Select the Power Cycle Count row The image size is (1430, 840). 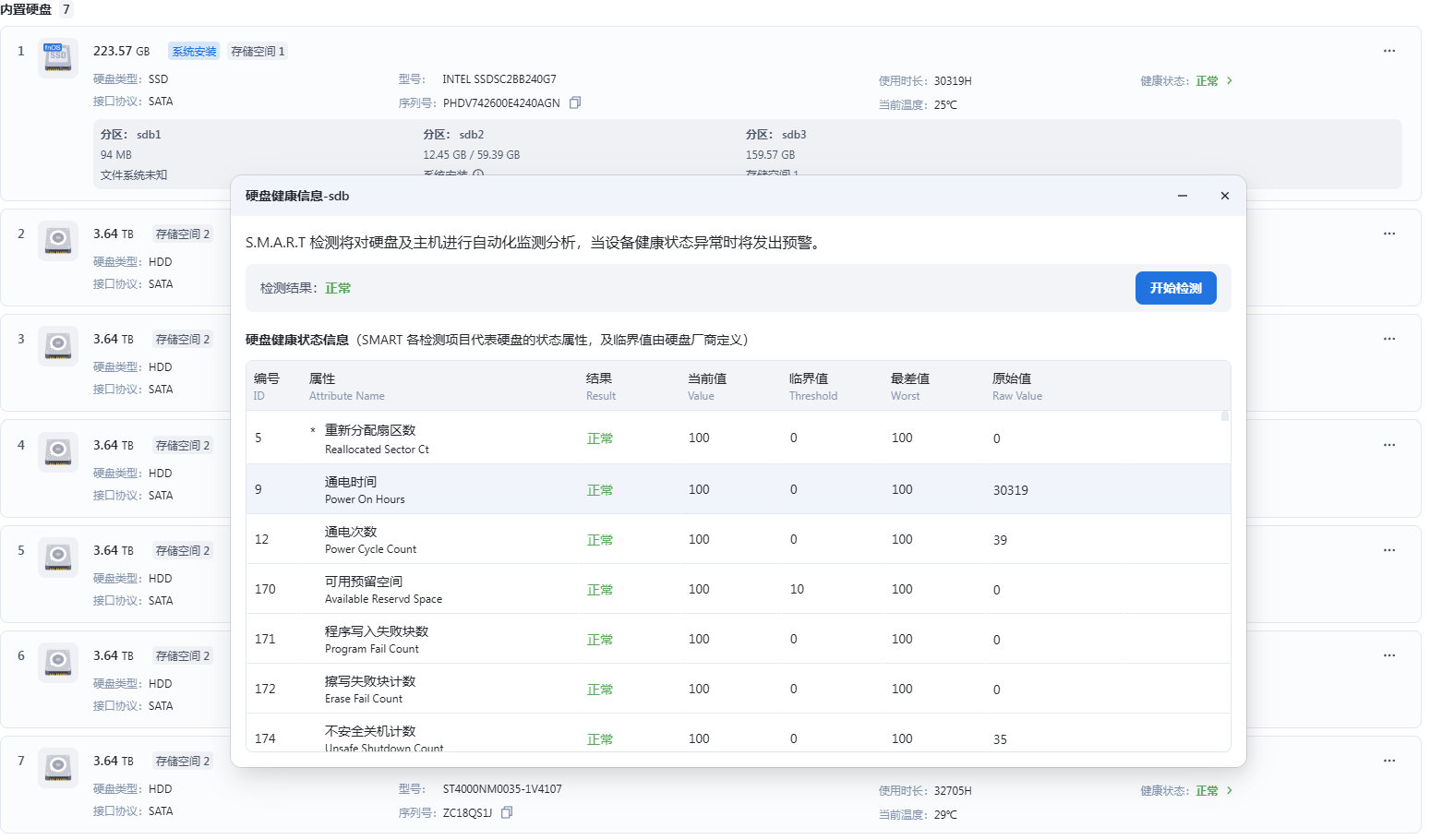click(x=738, y=539)
